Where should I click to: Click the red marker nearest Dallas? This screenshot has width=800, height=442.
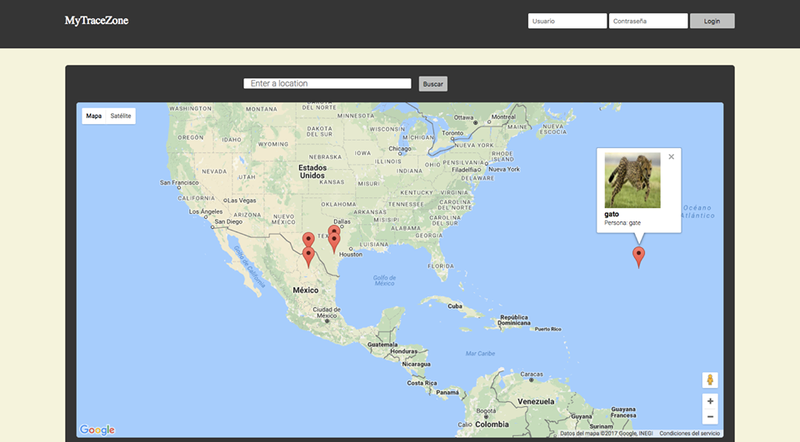click(334, 231)
